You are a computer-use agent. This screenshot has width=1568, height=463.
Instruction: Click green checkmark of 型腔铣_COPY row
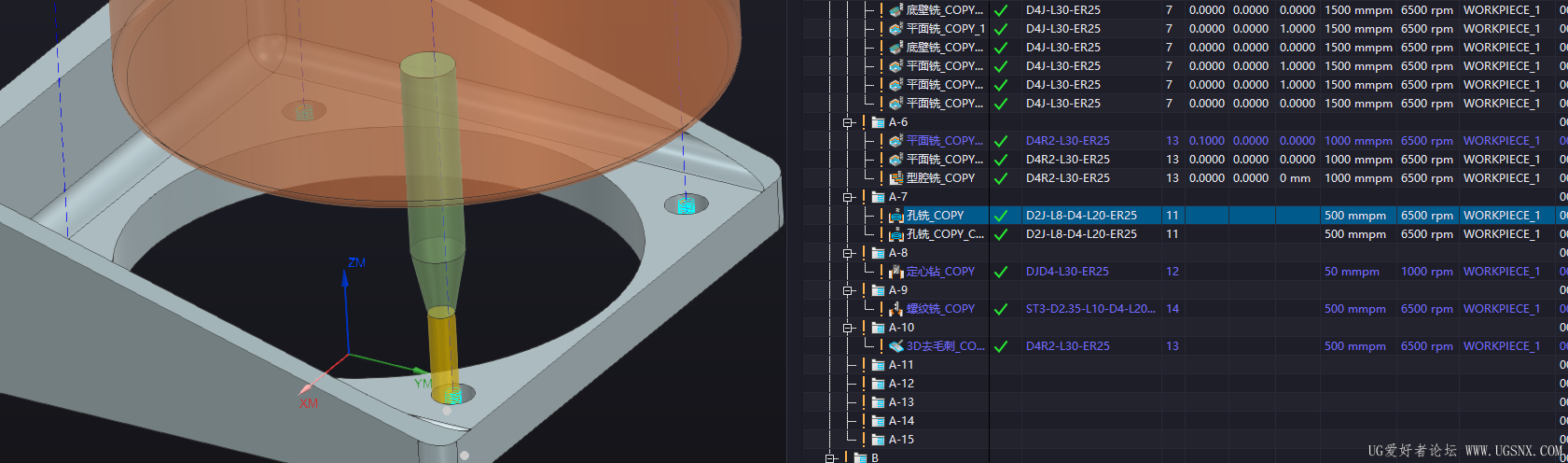click(x=1001, y=178)
